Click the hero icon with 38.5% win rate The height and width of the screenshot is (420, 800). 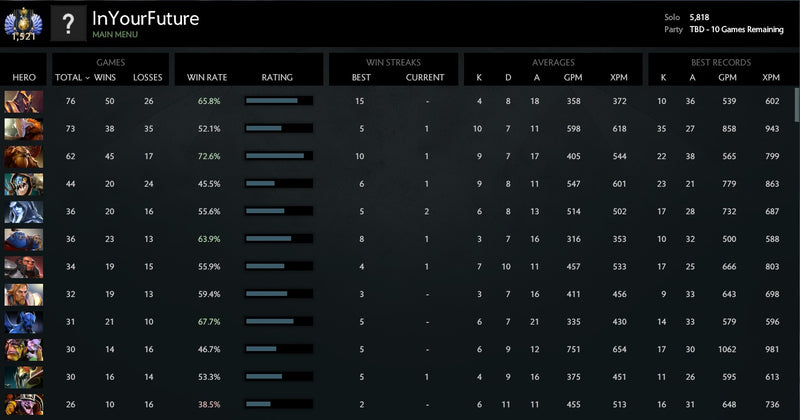coord(23,405)
